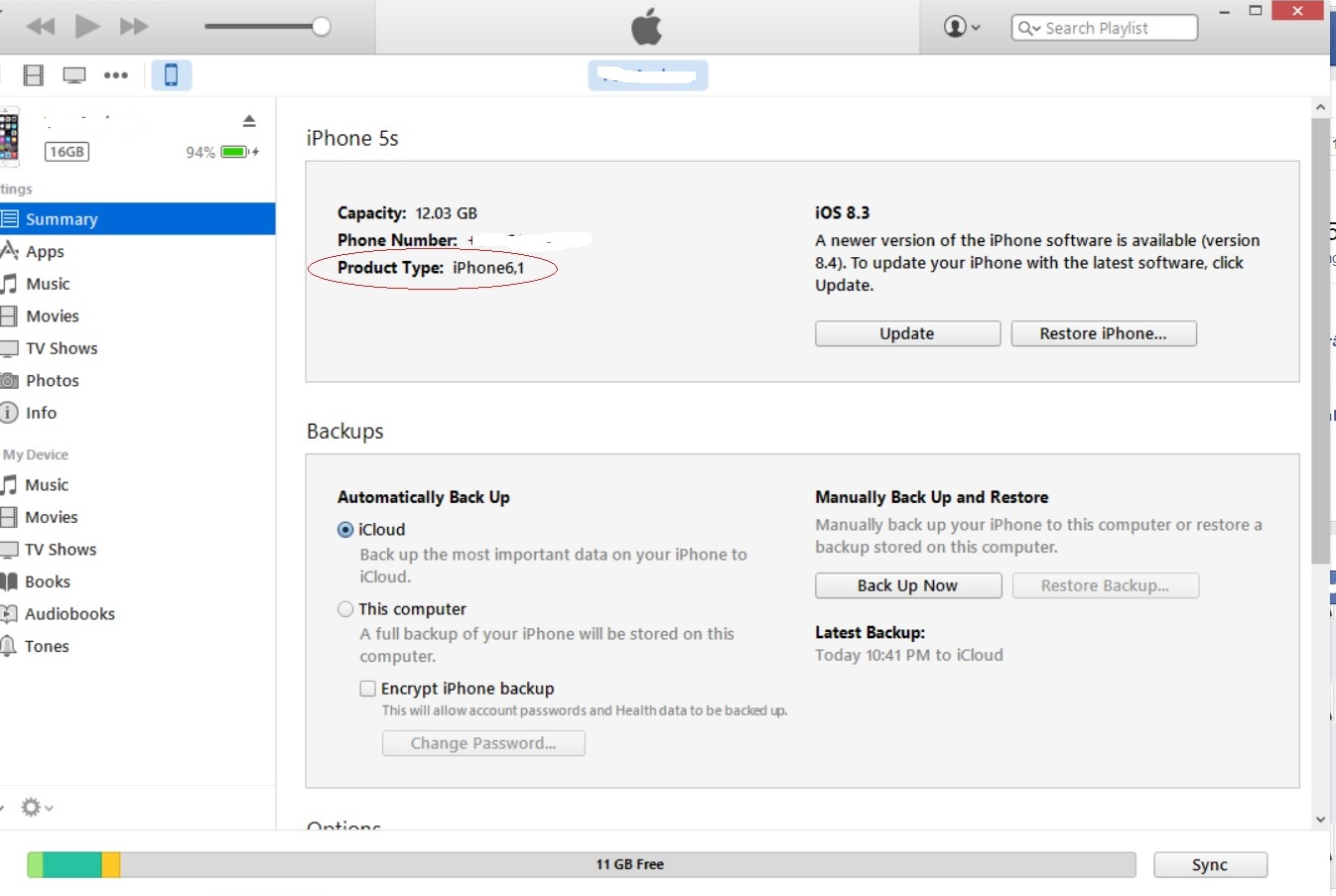Click the fast forward next button
The image size is (1336, 896).
point(134,27)
